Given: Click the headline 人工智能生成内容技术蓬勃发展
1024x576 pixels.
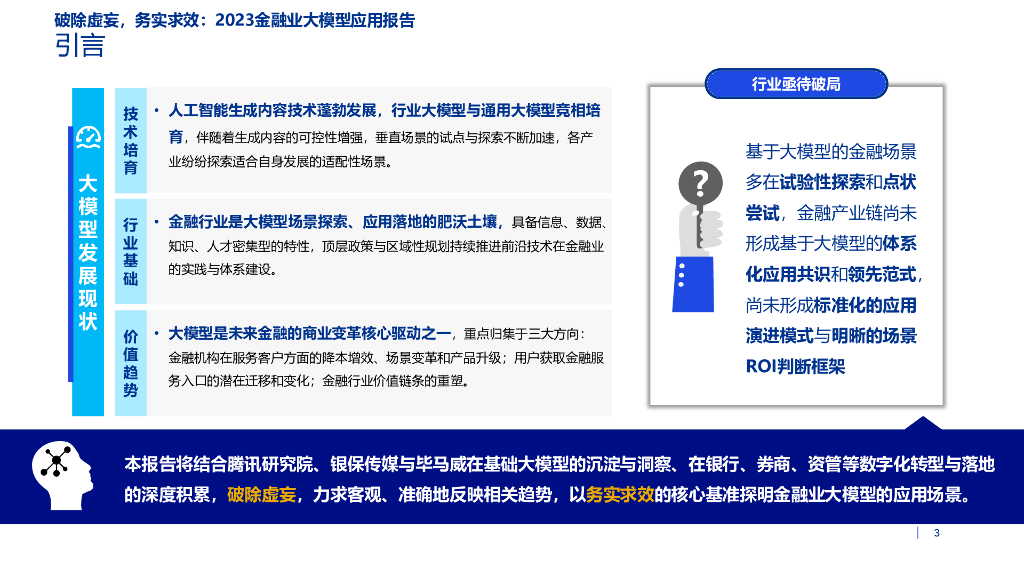Looking at the screenshot, I should coord(272,110).
